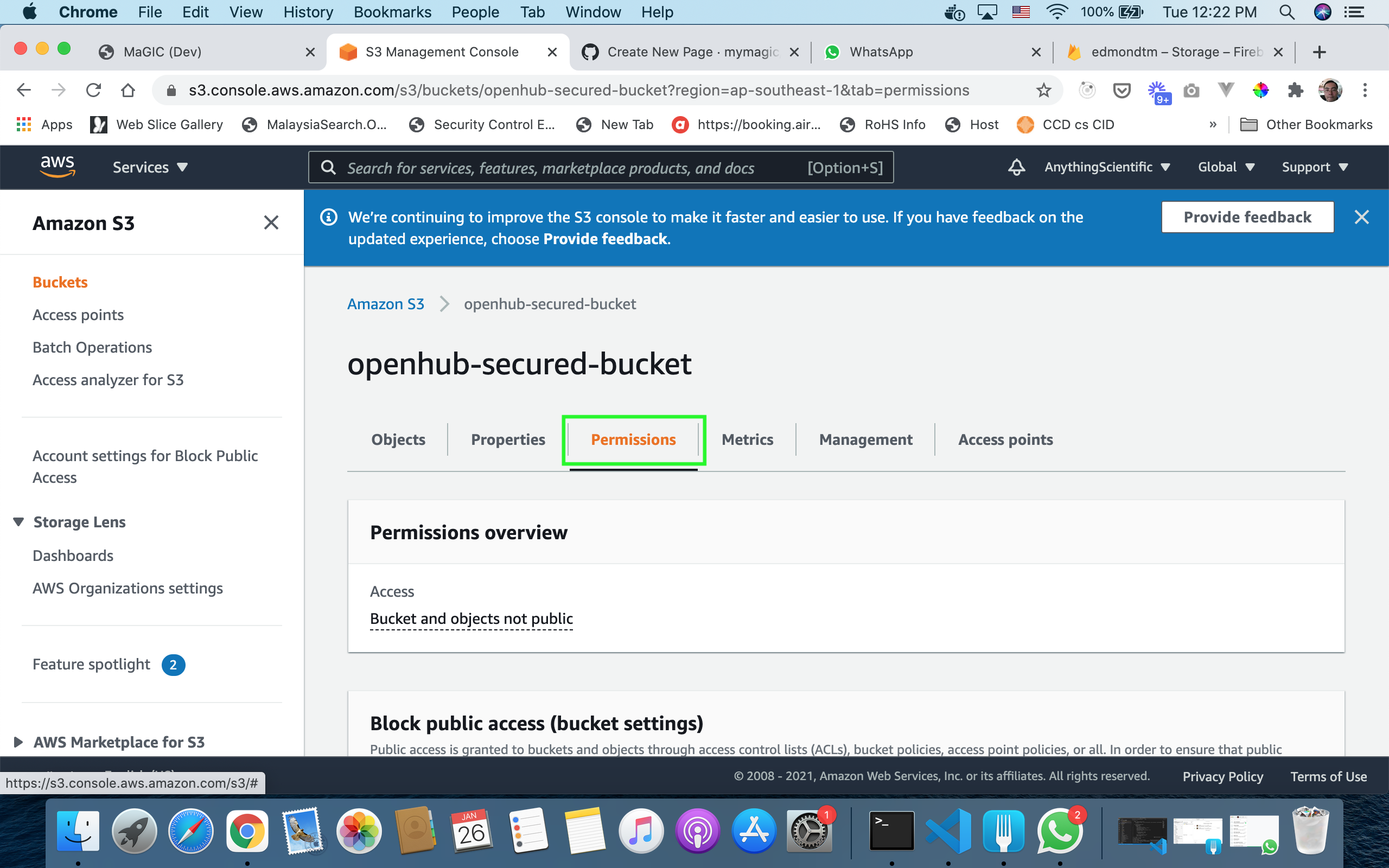The image size is (1389, 868).
Task: Open Chrome extensions puzzle icon
Action: (1295, 90)
